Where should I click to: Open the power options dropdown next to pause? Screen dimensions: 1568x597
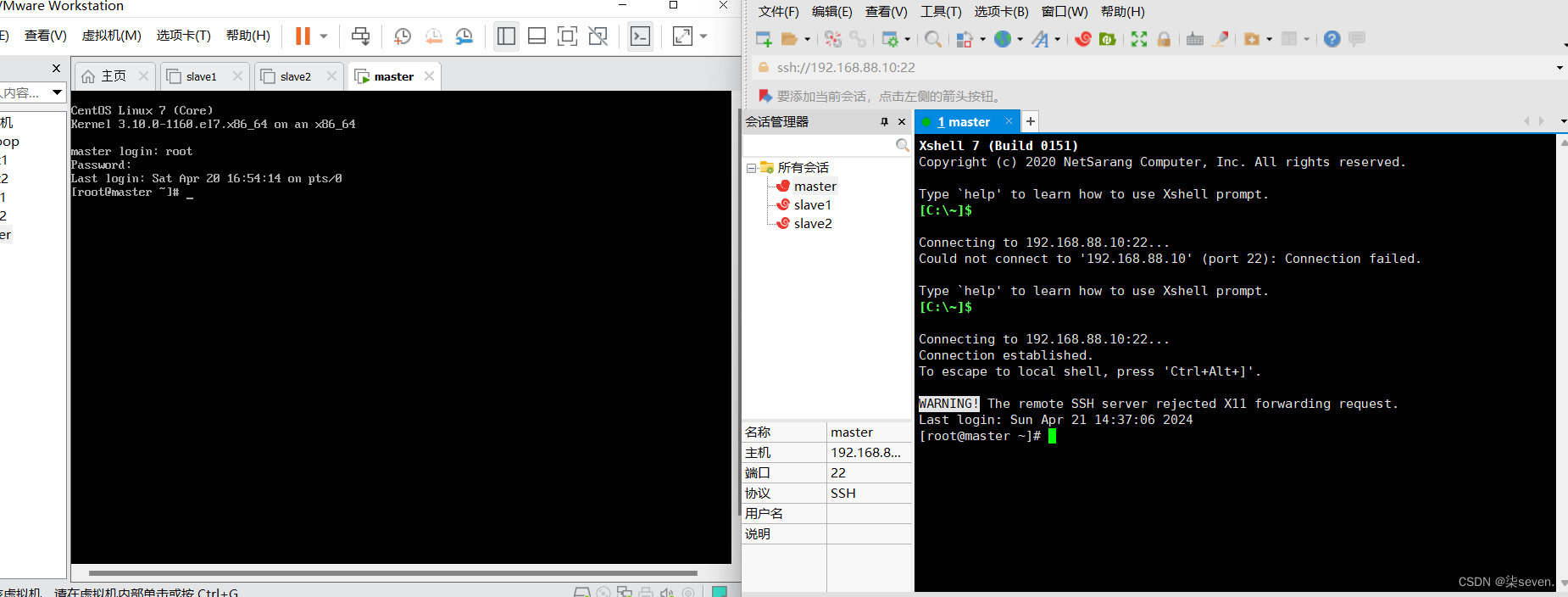[324, 36]
